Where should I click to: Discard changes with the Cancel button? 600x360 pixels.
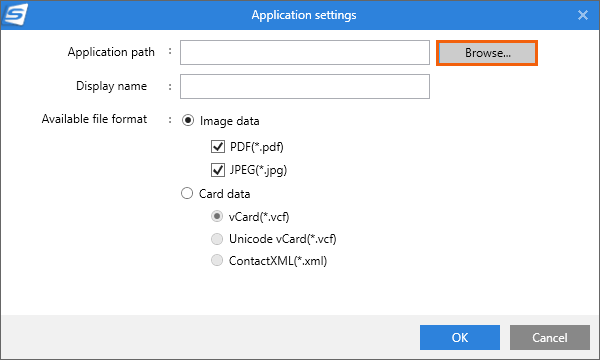coord(549,337)
